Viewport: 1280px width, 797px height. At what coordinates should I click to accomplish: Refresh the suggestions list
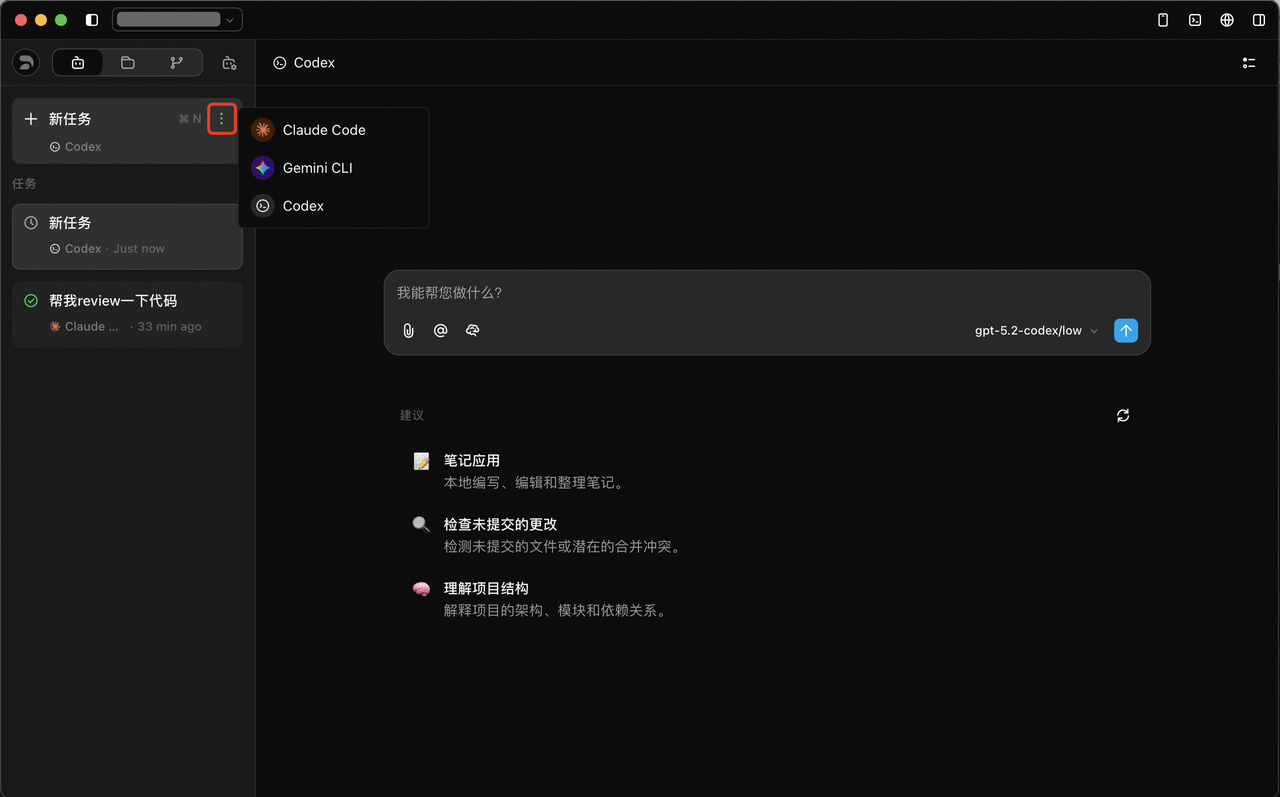point(1123,416)
